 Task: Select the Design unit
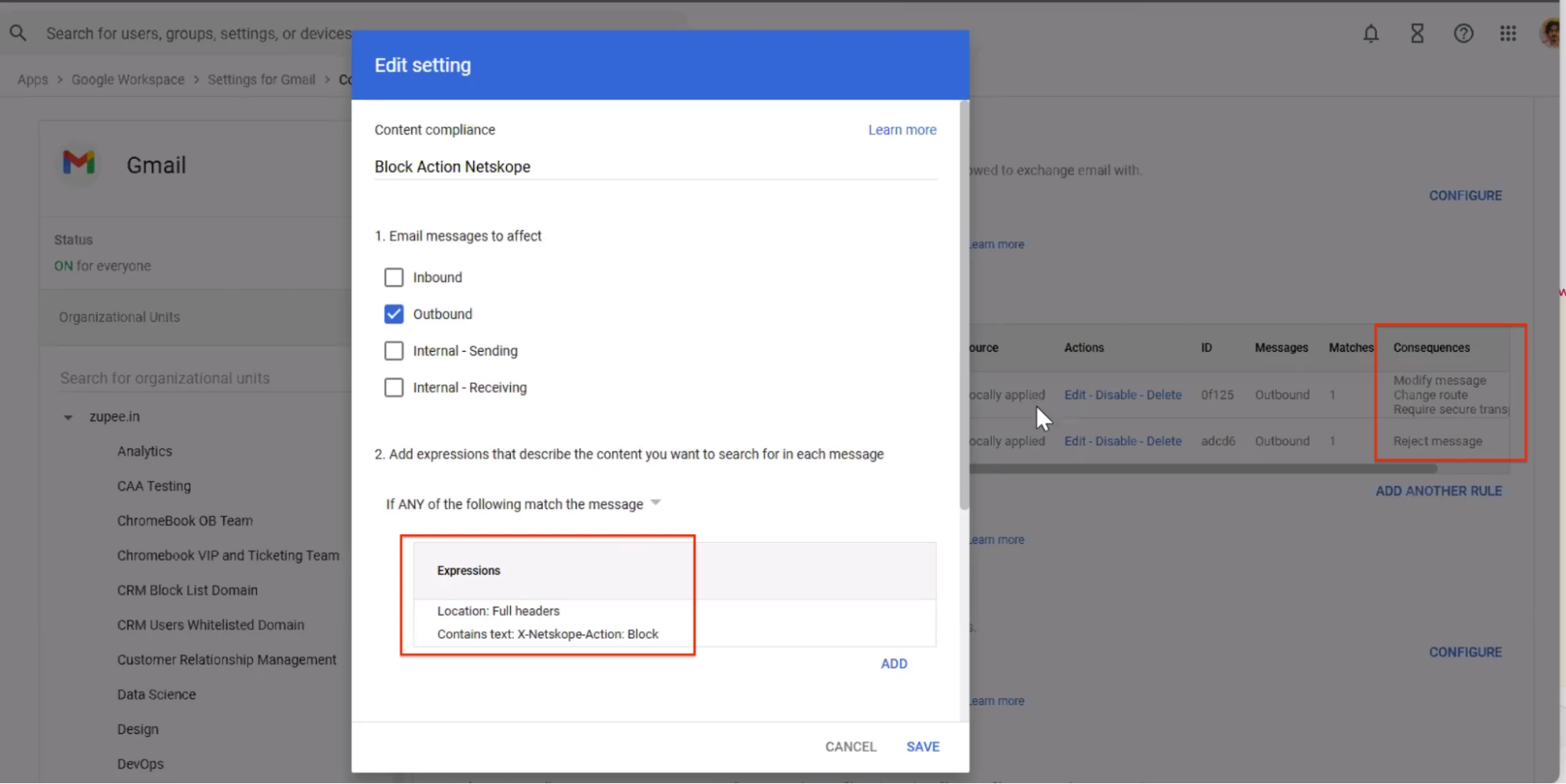[138, 729]
